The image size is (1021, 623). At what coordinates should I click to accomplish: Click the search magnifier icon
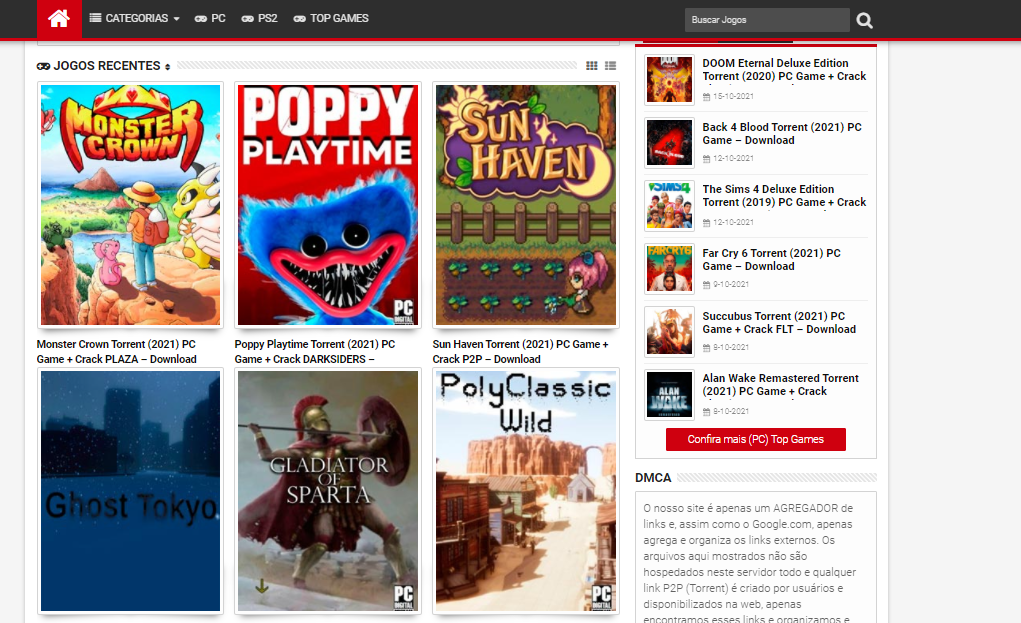click(x=864, y=20)
